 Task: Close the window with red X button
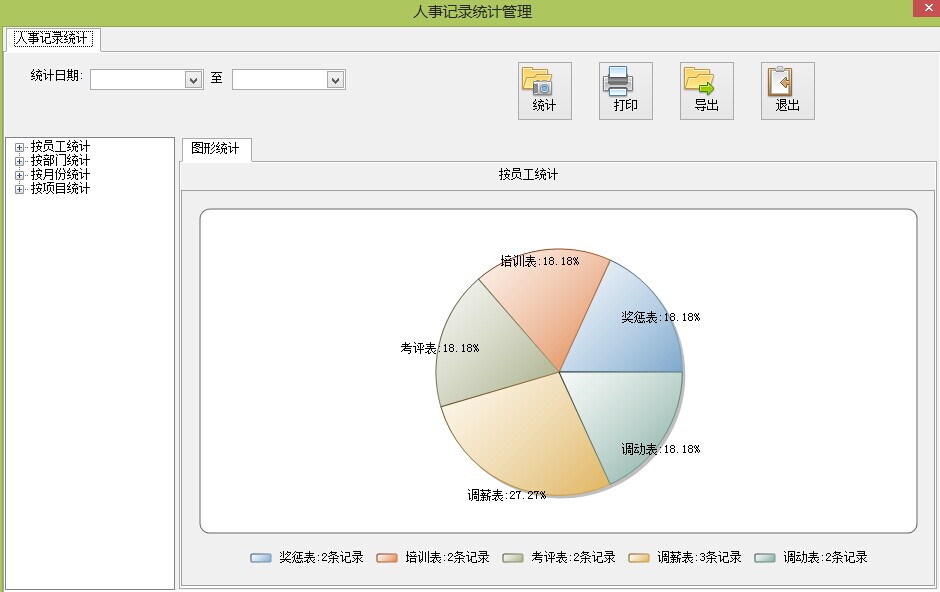926,8
